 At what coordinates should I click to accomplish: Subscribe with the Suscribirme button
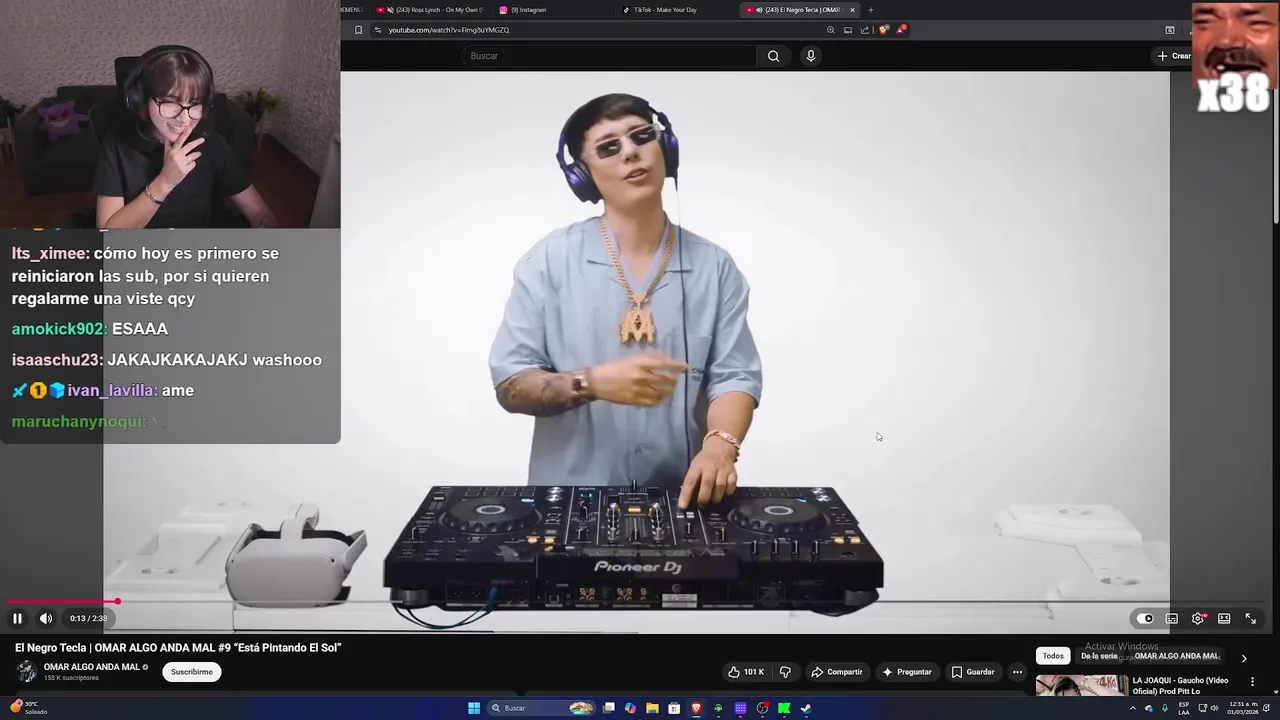tap(192, 672)
